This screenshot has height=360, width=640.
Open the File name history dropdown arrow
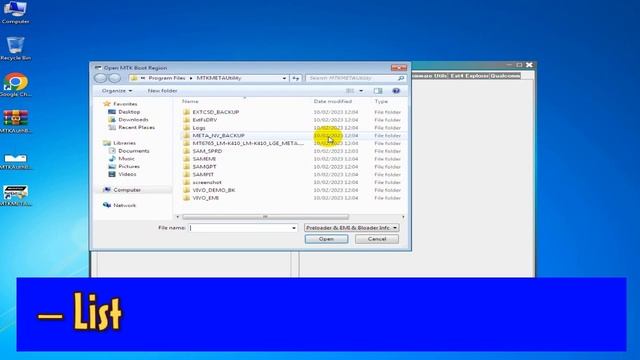coord(294,228)
